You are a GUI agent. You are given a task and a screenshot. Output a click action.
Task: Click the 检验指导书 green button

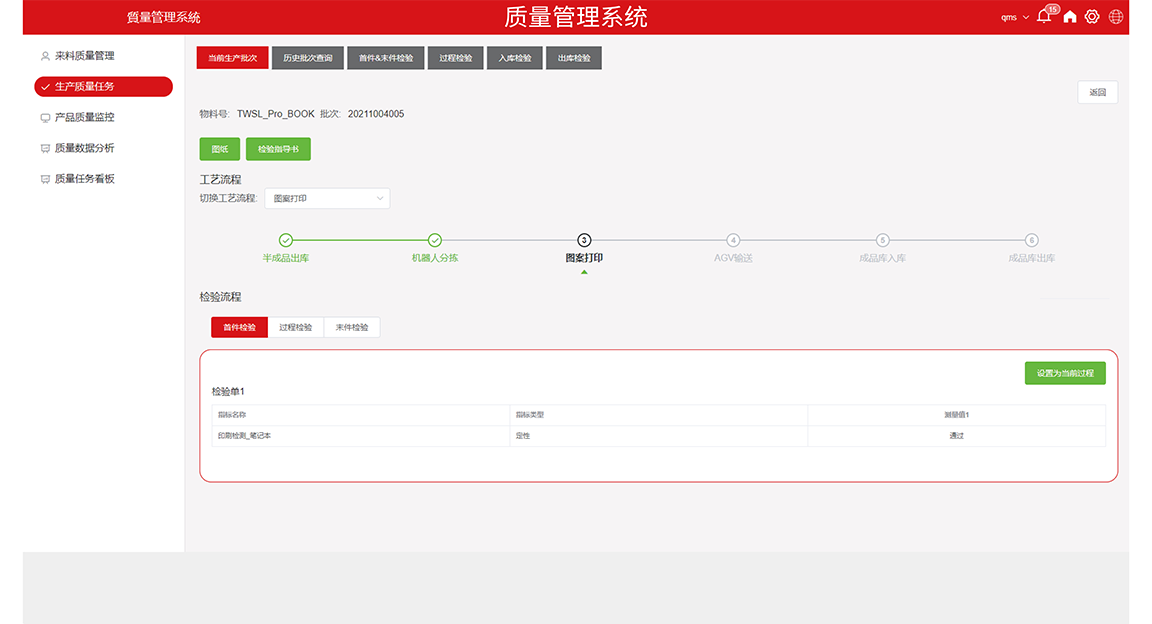(278, 149)
